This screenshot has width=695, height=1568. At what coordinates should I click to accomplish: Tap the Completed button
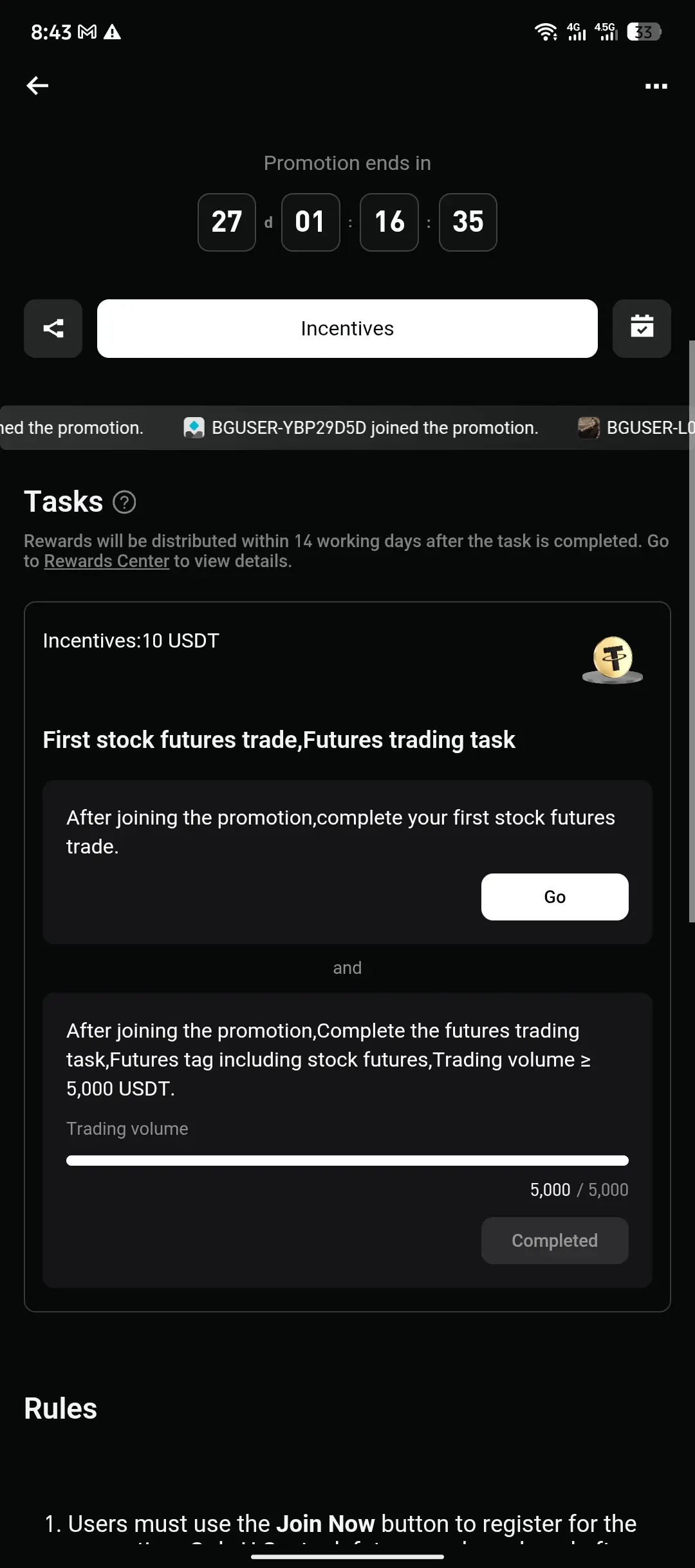coord(555,1240)
